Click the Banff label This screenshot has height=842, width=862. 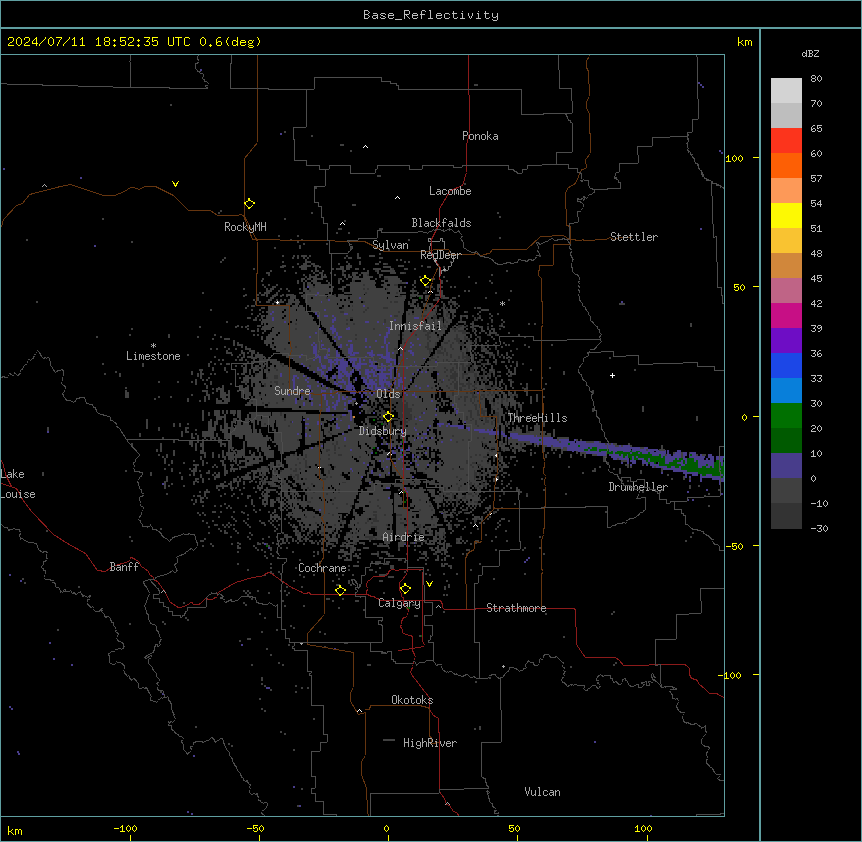click(124, 567)
